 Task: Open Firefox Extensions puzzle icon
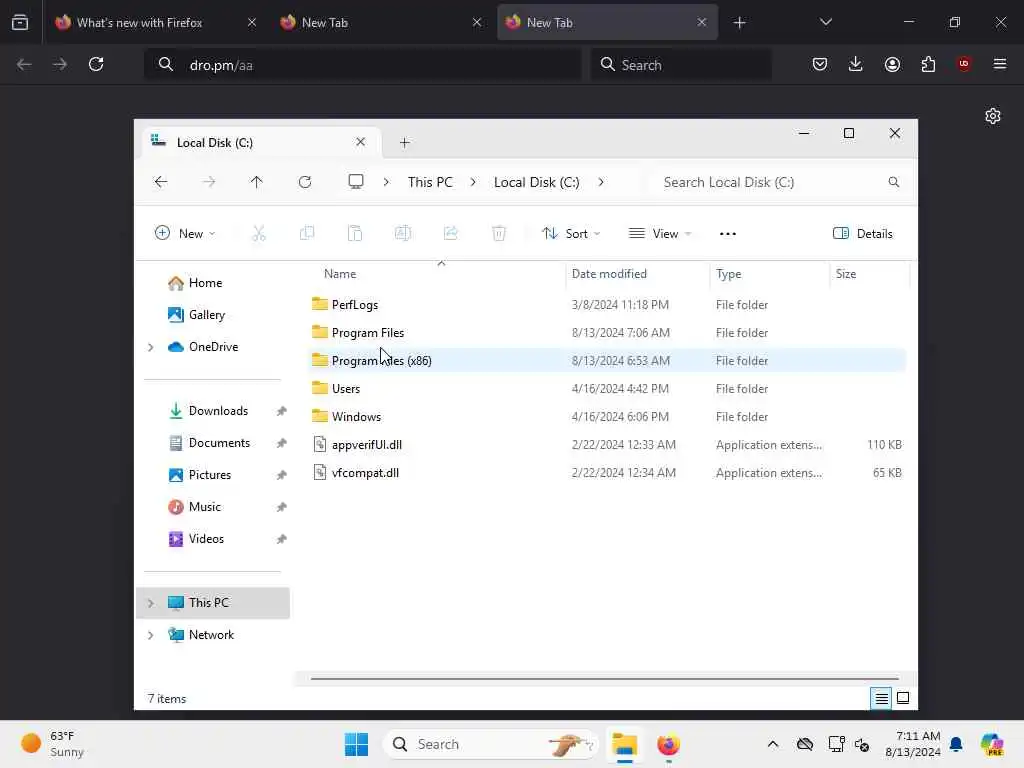pos(928,64)
